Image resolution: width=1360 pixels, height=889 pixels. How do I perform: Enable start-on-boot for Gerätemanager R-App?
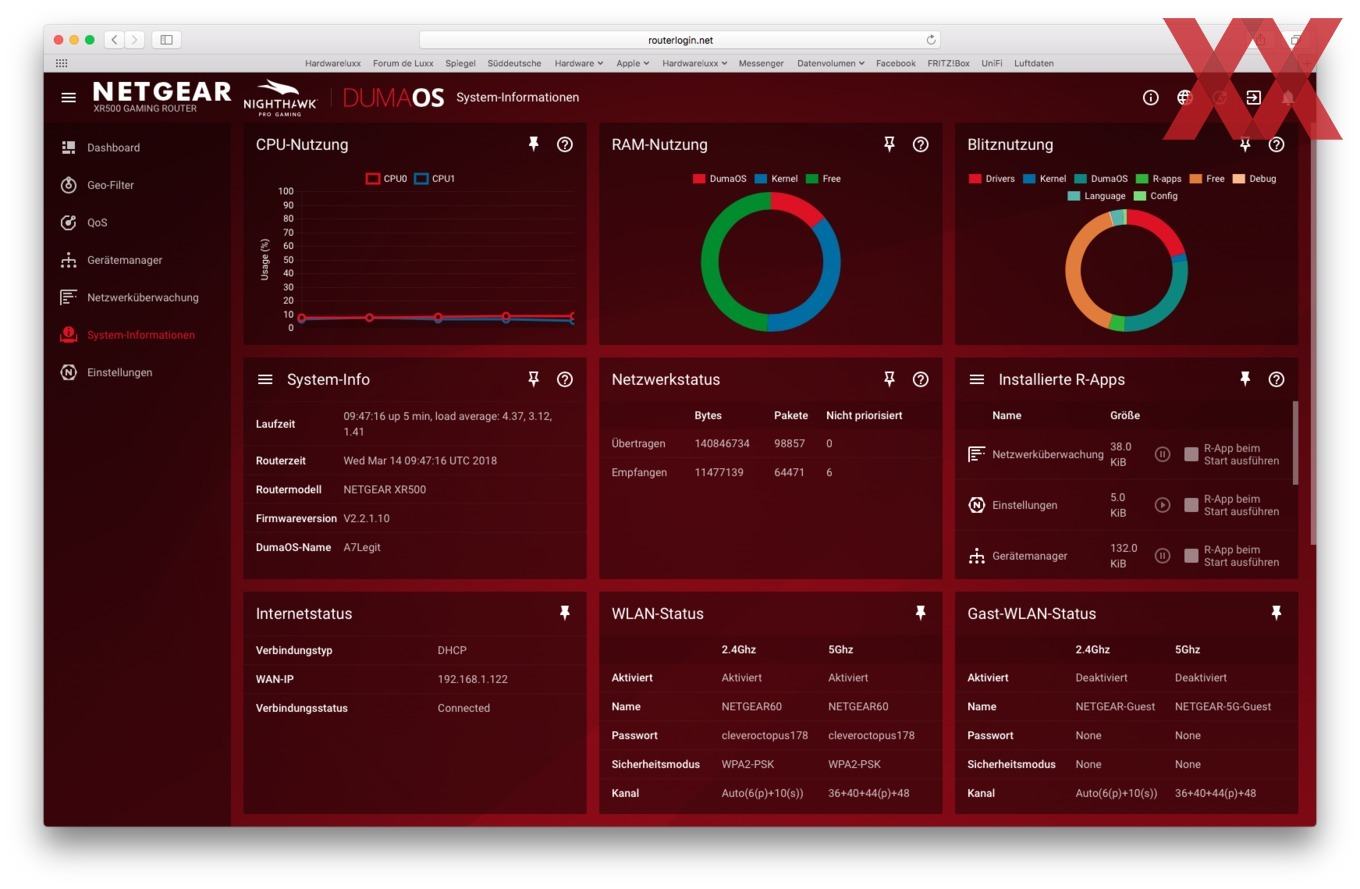(x=1191, y=555)
